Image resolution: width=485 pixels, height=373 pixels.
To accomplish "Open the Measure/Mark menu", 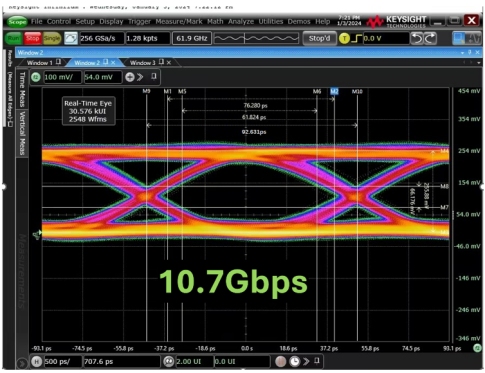I will click(x=179, y=22).
